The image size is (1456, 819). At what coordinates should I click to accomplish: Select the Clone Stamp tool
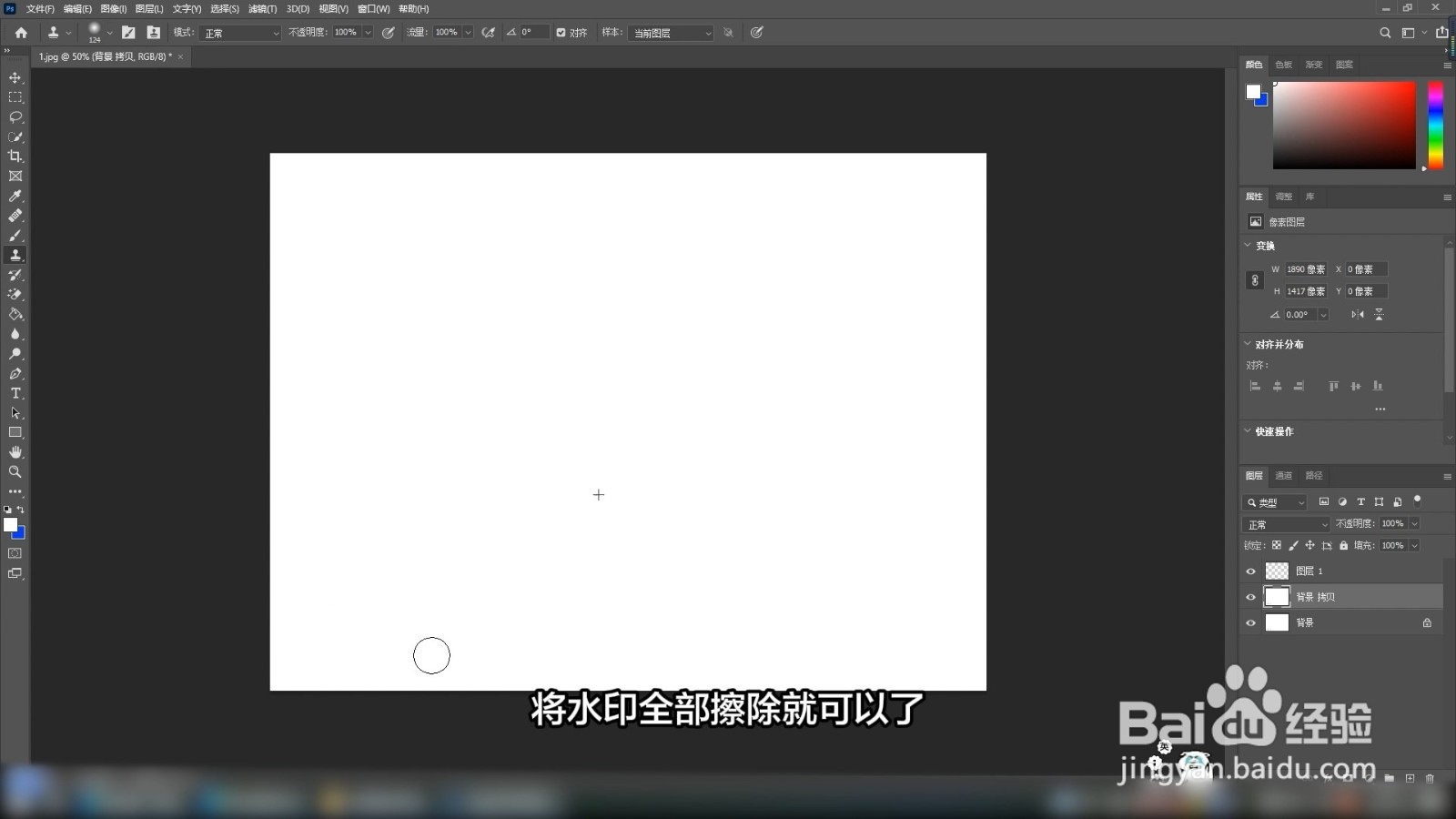(x=15, y=255)
